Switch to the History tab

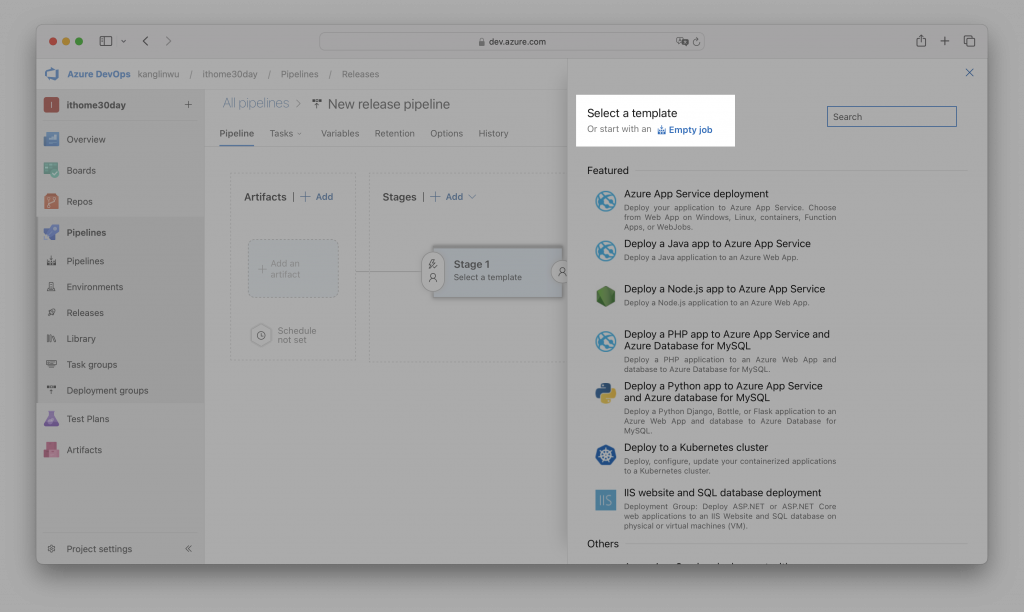tap(493, 133)
